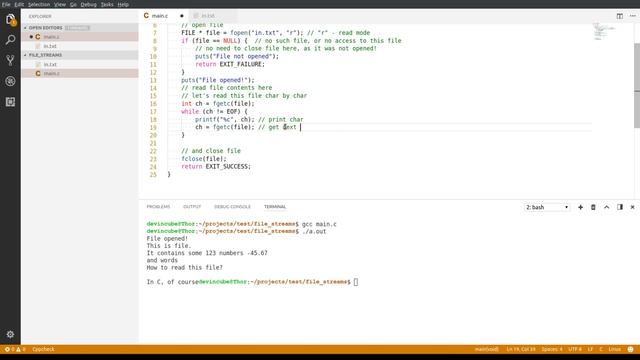Open the Explorer view in activity bar
Viewport: 640px width, 360px height.
pos(10,20)
